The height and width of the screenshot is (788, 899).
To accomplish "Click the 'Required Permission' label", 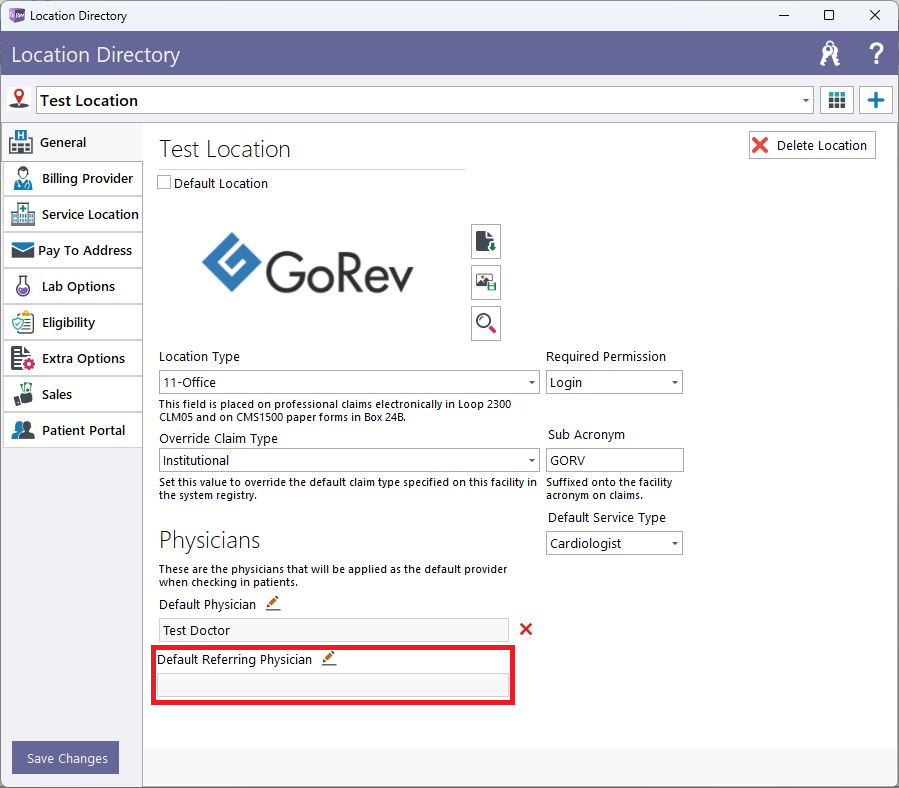I will (605, 356).
